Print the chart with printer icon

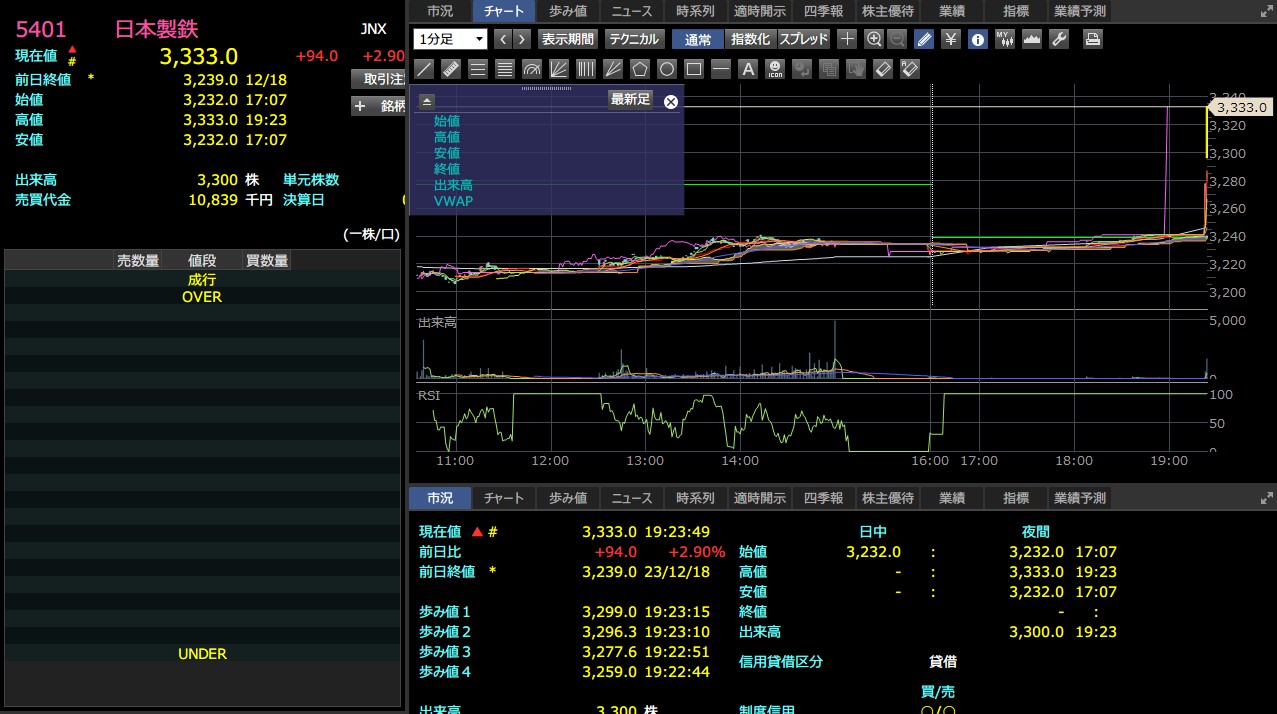point(1093,39)
